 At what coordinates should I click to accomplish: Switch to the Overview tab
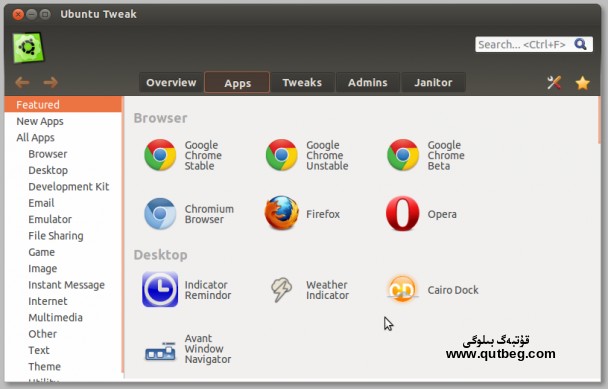pyautogui.click(x=171, y=83)
